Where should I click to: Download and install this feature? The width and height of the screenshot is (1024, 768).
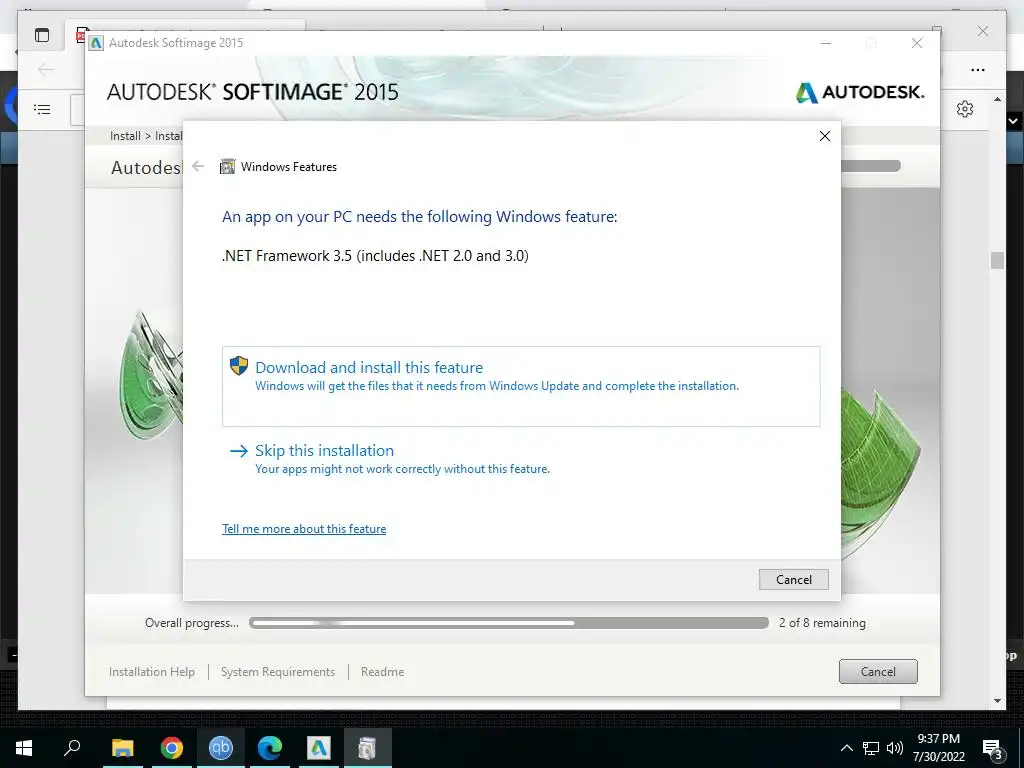[x=520, y=386]
